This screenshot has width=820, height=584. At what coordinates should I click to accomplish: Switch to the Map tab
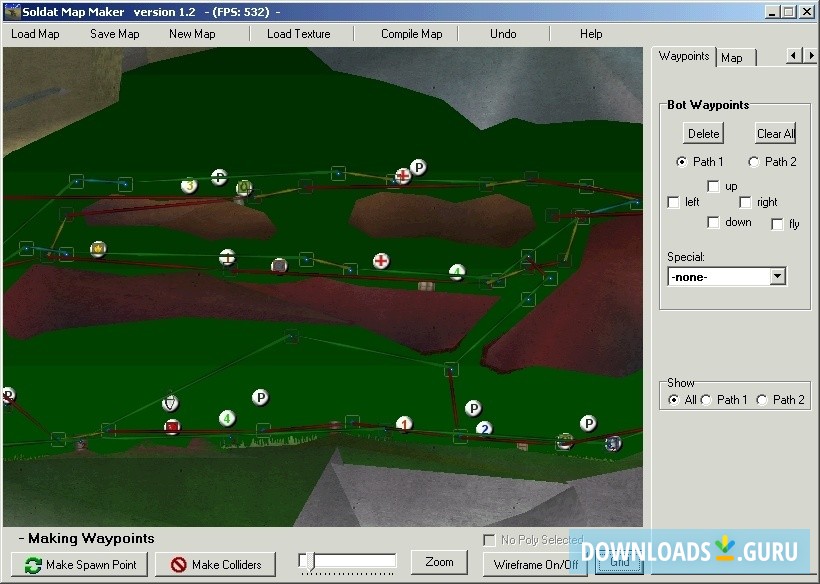[735, 58]
